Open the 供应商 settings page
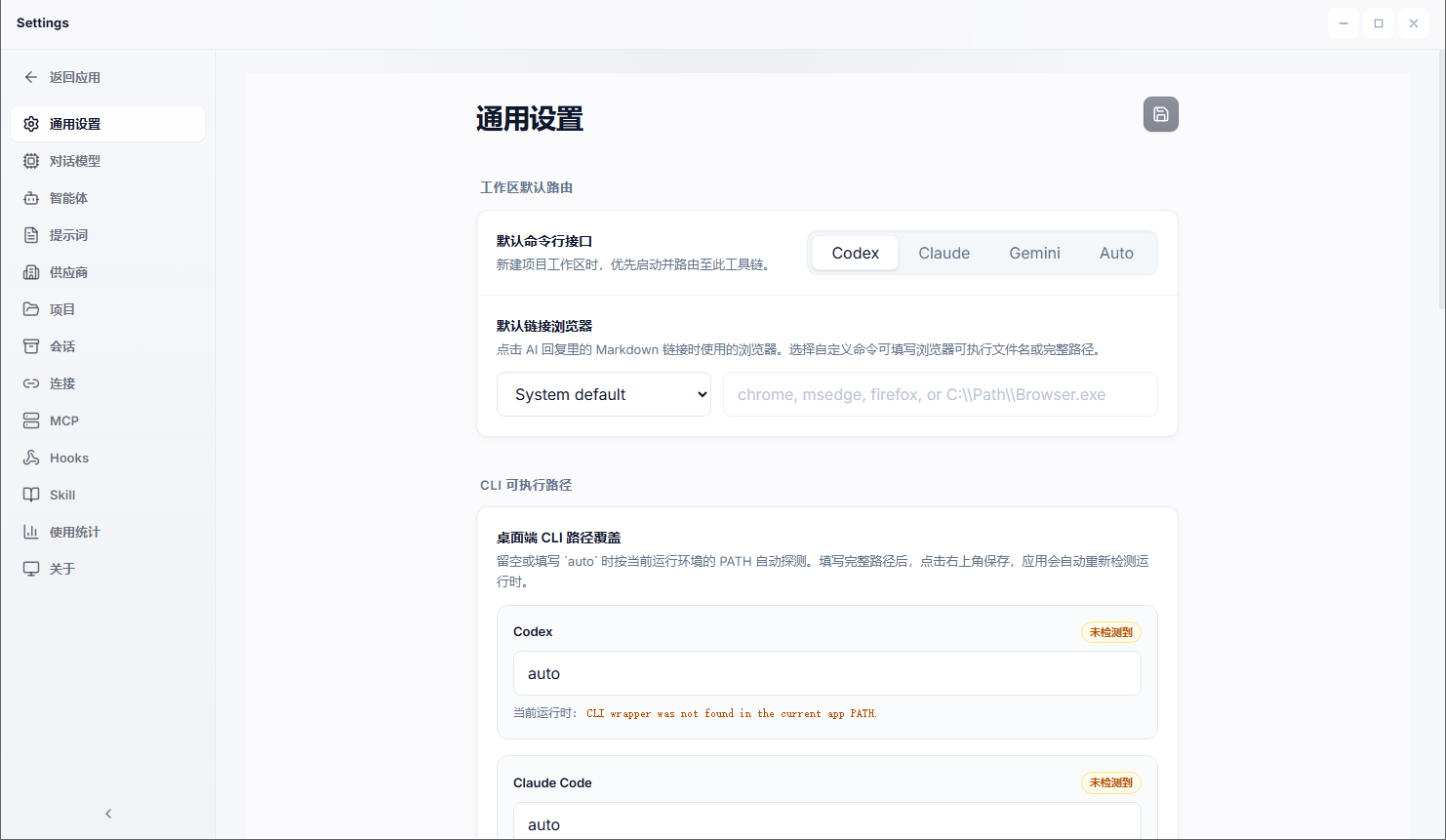 coord(107,272)
